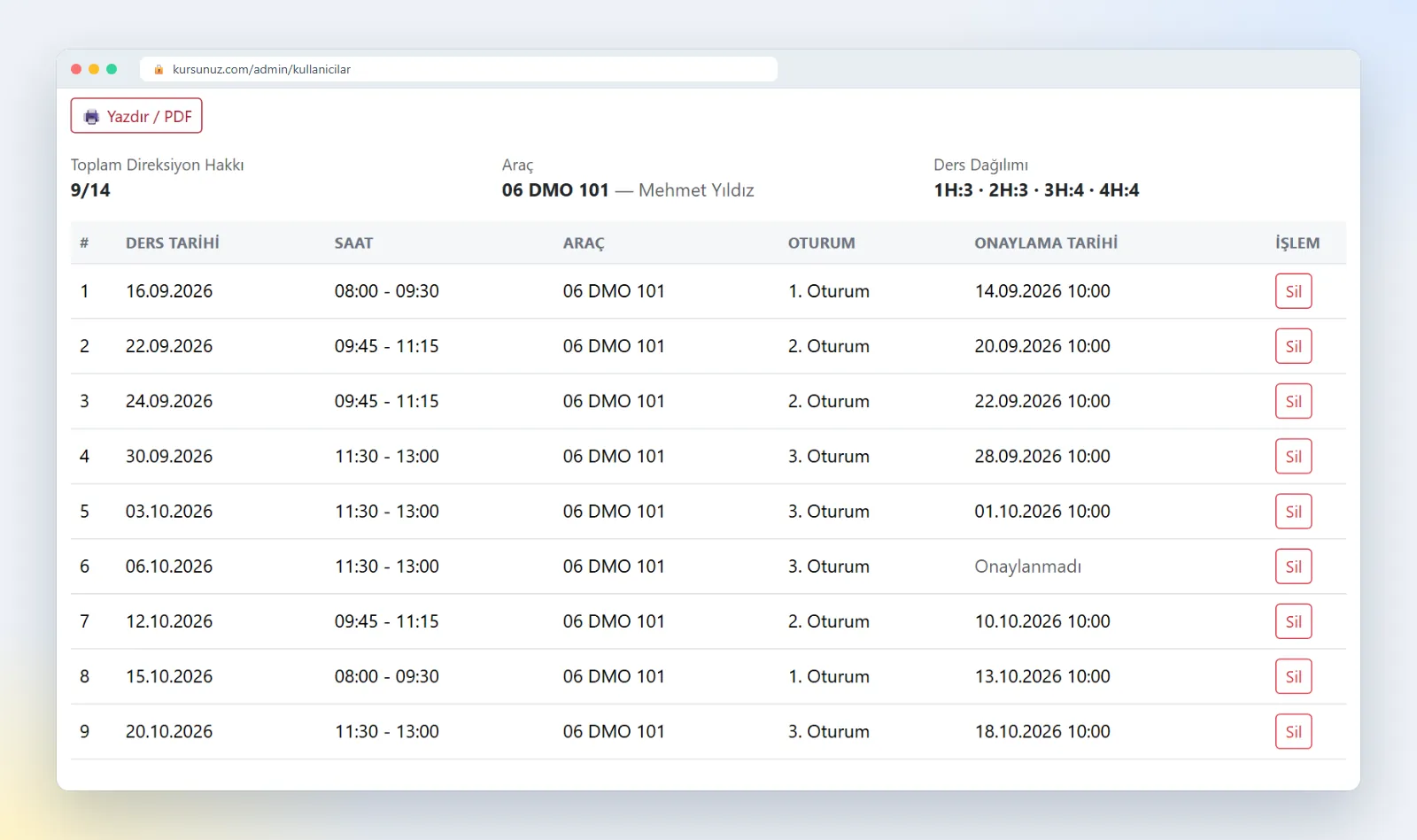1417x840 pixels.
Task: Select the ONAYLAMA TARİHİ column header
Action: 1046,243
